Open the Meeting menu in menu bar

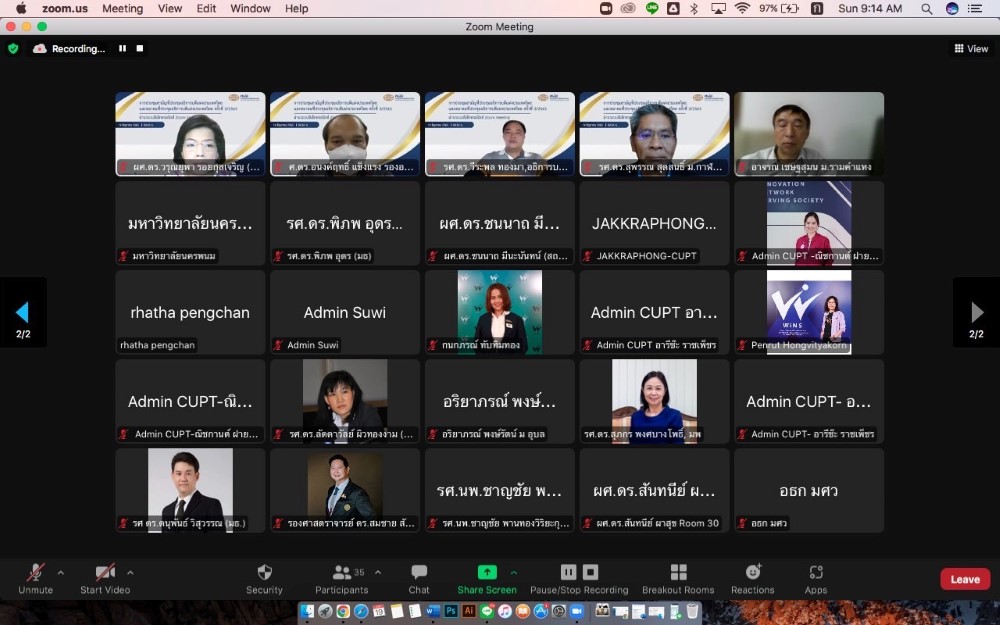coord(122,8)
